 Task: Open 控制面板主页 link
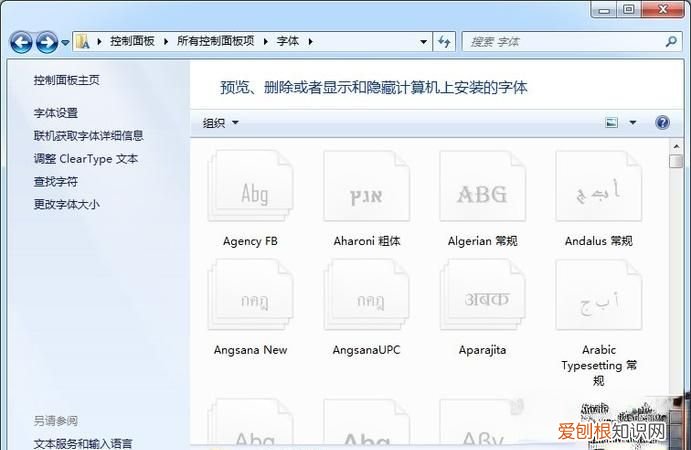(67, 80)
